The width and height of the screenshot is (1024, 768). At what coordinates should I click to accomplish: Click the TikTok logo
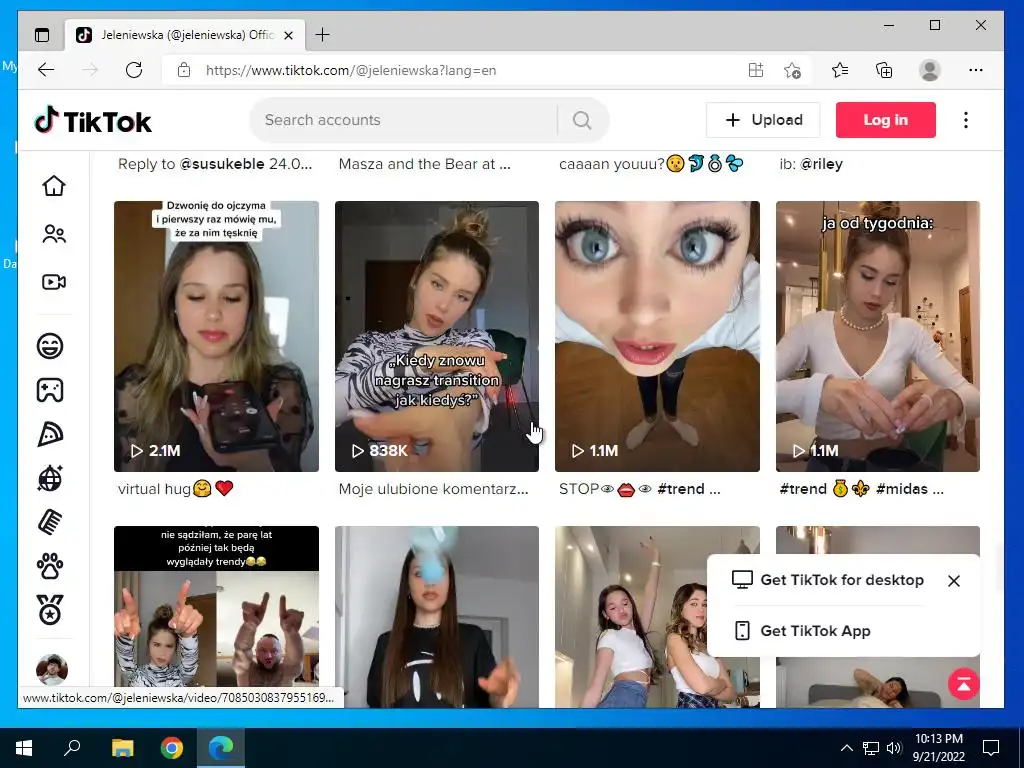click(x=93, y=121)
